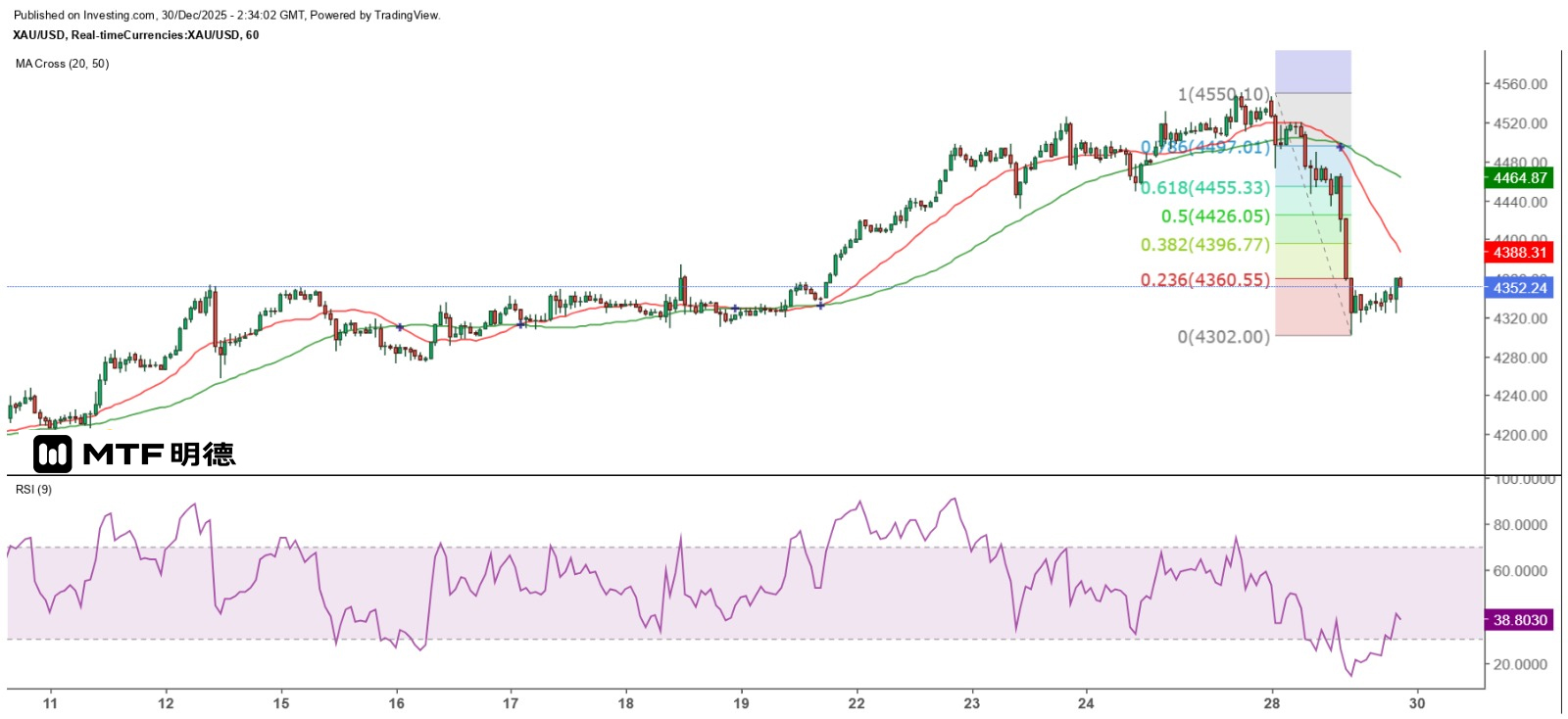The image size is (1568, 719).
Task: Click the 0.618(4455.33) Fibonacci level label
Action: 1205,187
